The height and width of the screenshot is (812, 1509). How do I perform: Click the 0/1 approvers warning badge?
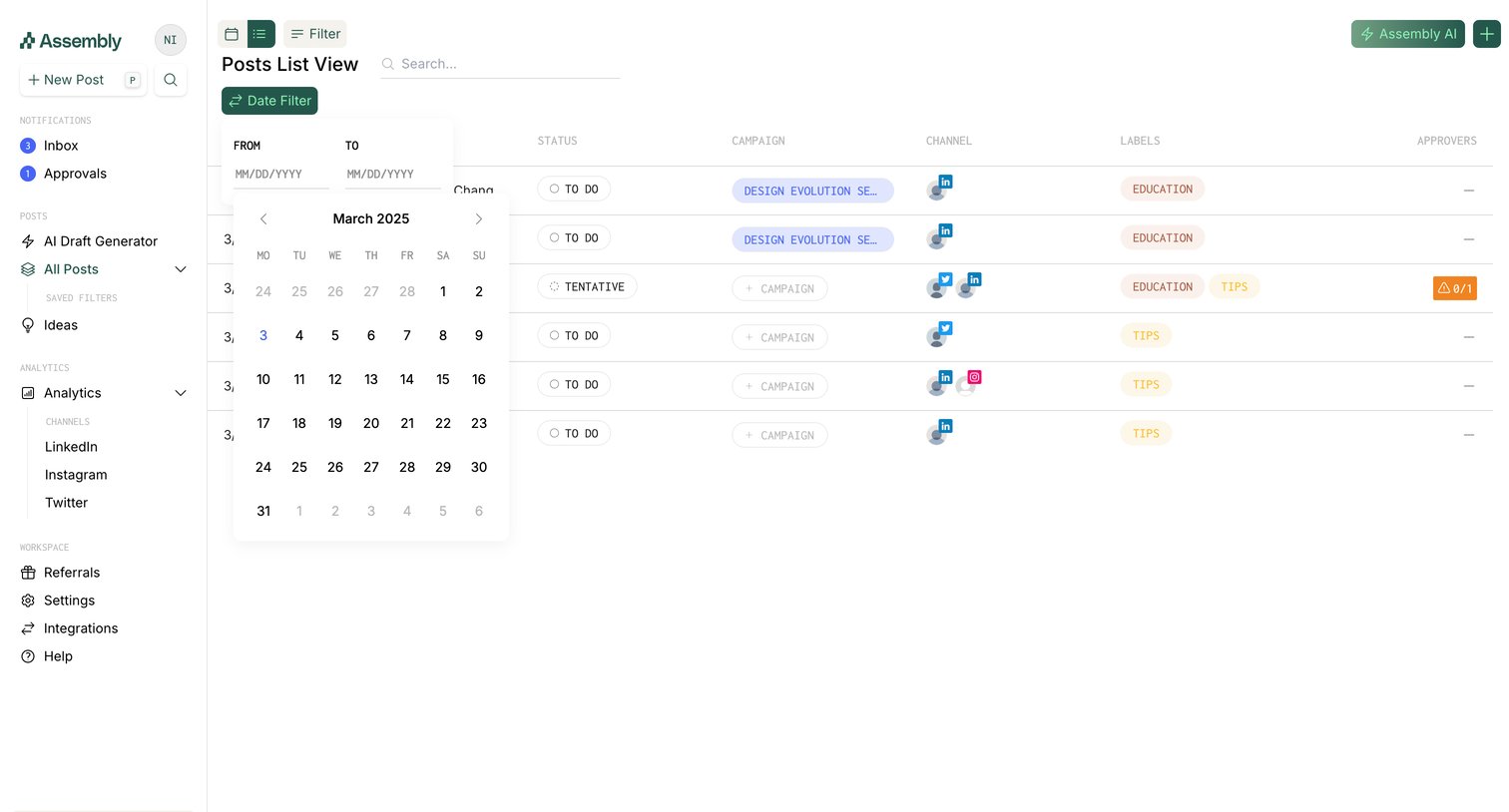(1454, 288)
